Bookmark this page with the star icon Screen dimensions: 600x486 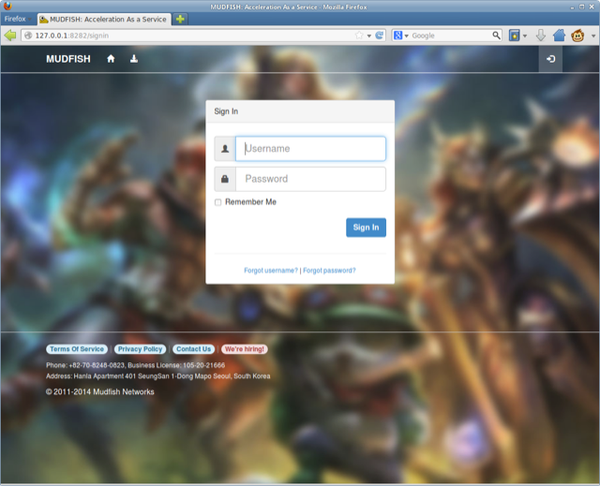(359, 36)
